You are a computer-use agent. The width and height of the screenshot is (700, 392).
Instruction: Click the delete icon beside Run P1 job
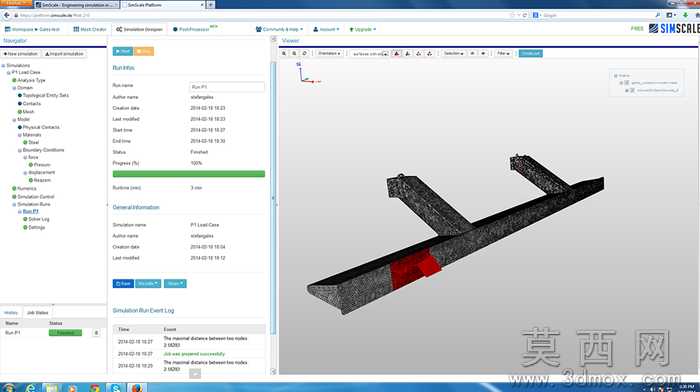pos(96,333)
